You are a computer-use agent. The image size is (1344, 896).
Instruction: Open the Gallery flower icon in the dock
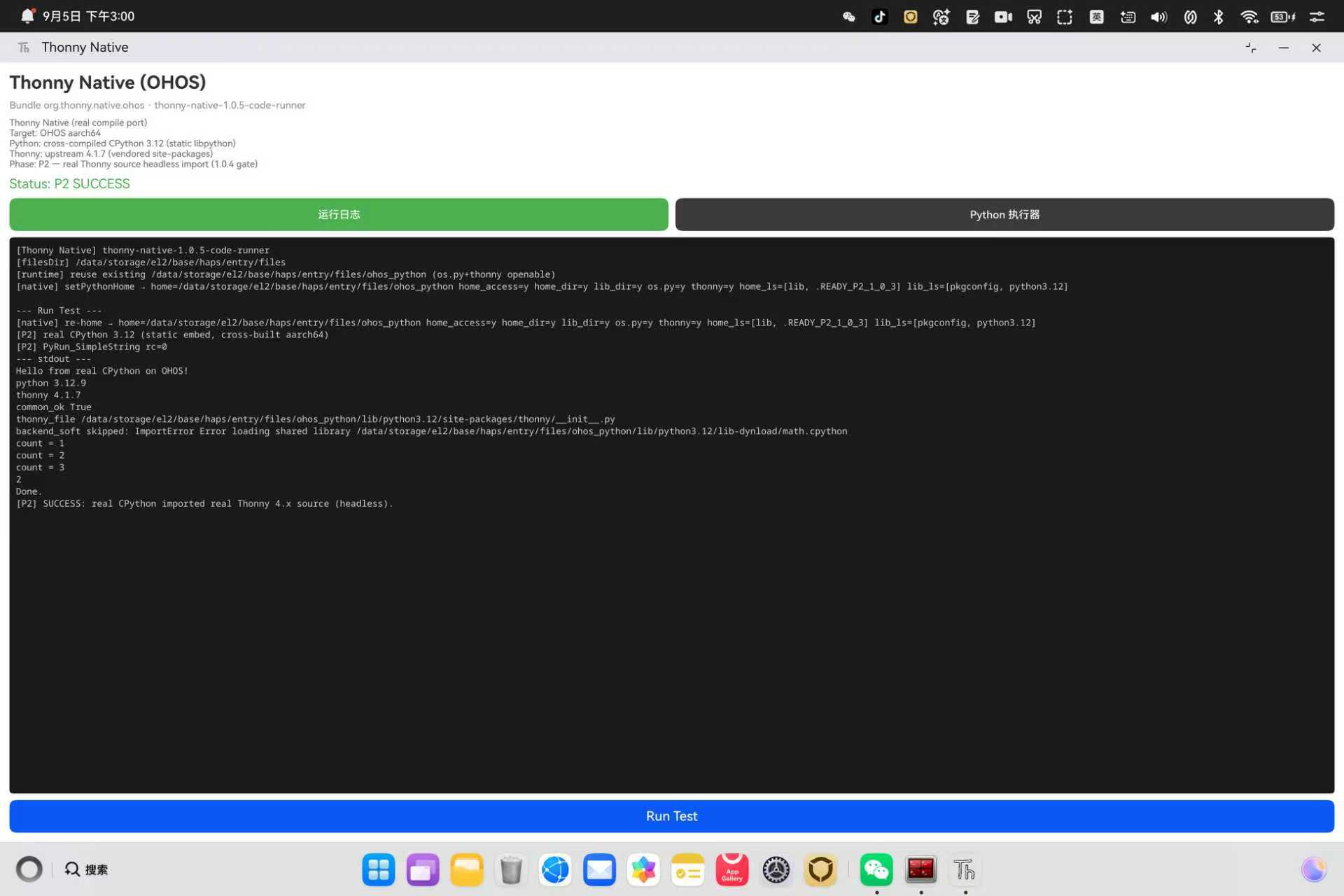(x=643, y=870)
